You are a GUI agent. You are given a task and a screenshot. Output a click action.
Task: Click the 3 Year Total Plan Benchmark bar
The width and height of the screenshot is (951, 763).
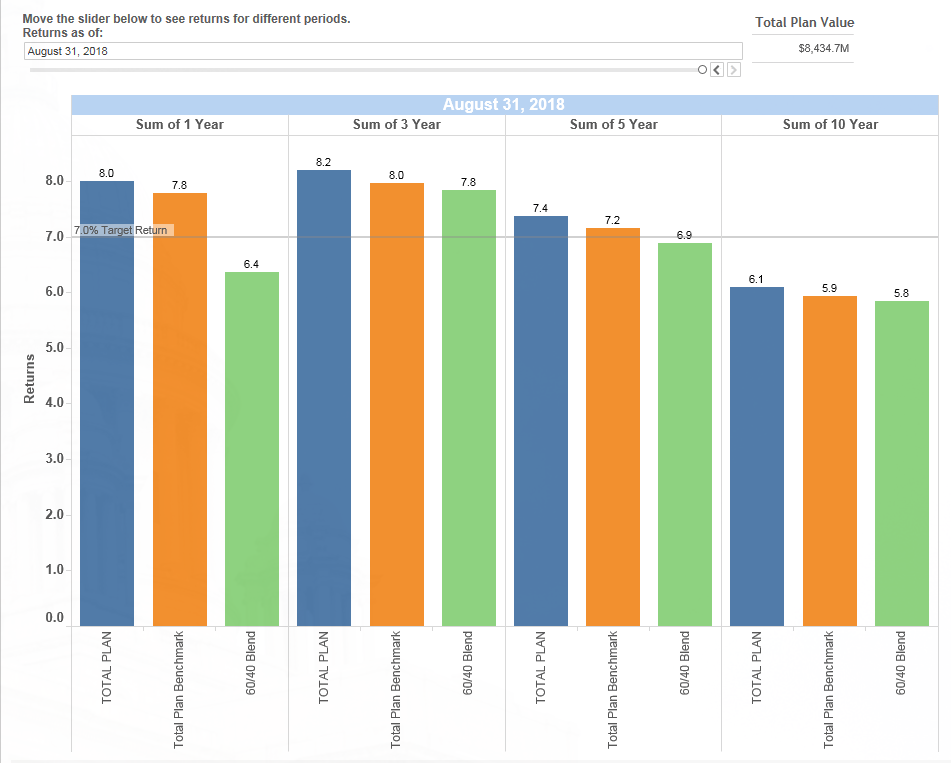[397, 405]
